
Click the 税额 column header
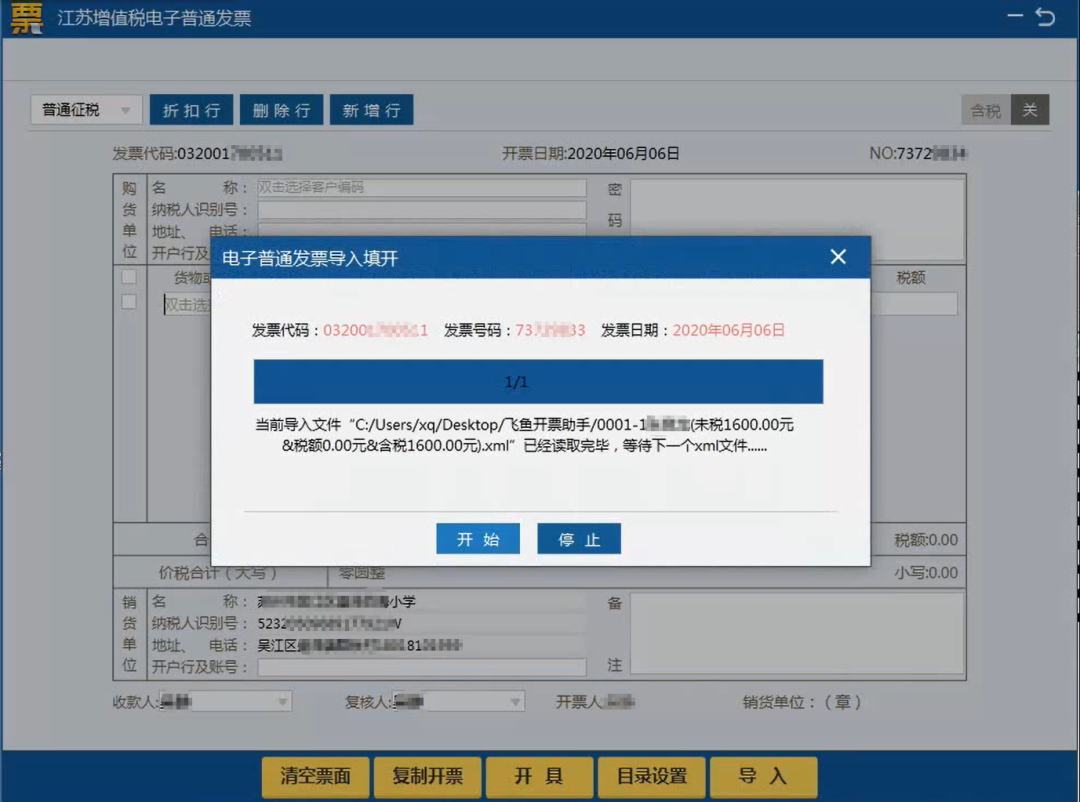[911, 278]
